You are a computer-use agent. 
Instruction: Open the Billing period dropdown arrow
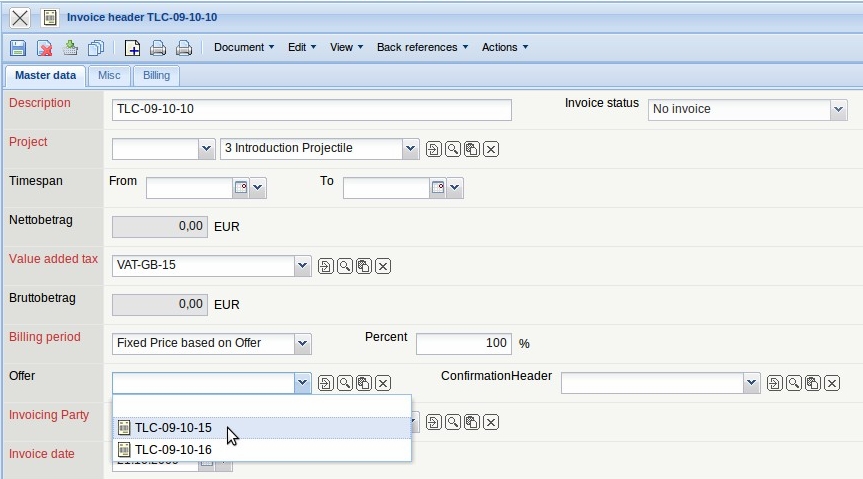(302, 343)
